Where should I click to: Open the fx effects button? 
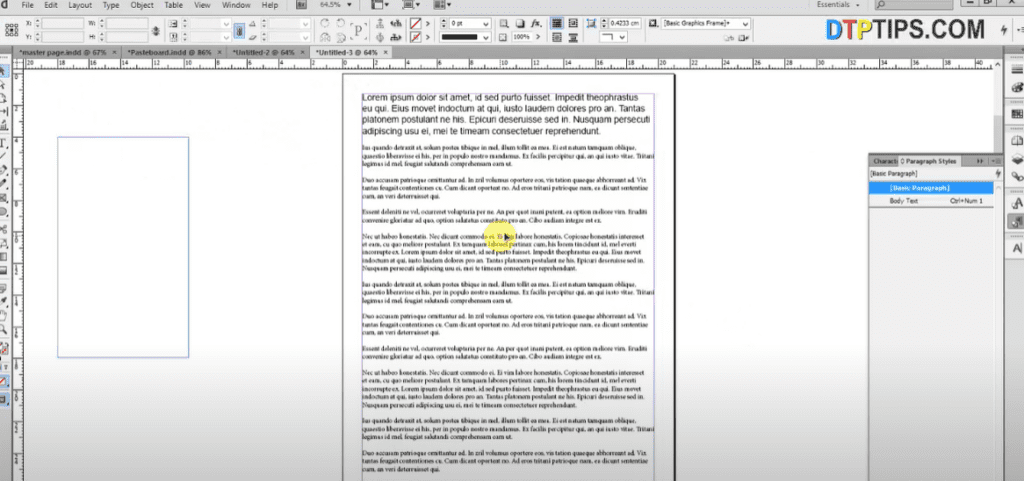tap(536, 23)
